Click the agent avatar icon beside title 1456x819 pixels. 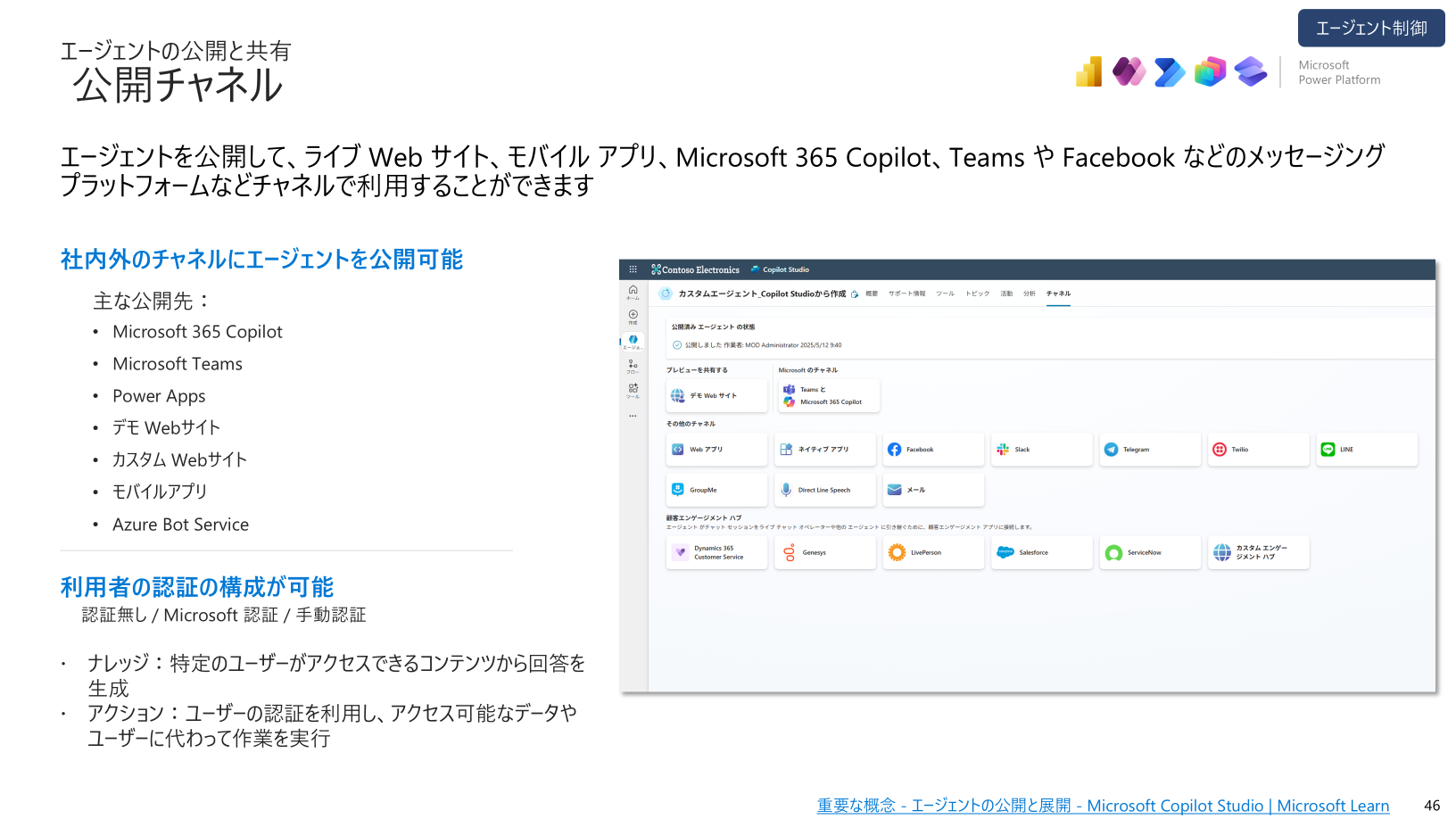665,294
